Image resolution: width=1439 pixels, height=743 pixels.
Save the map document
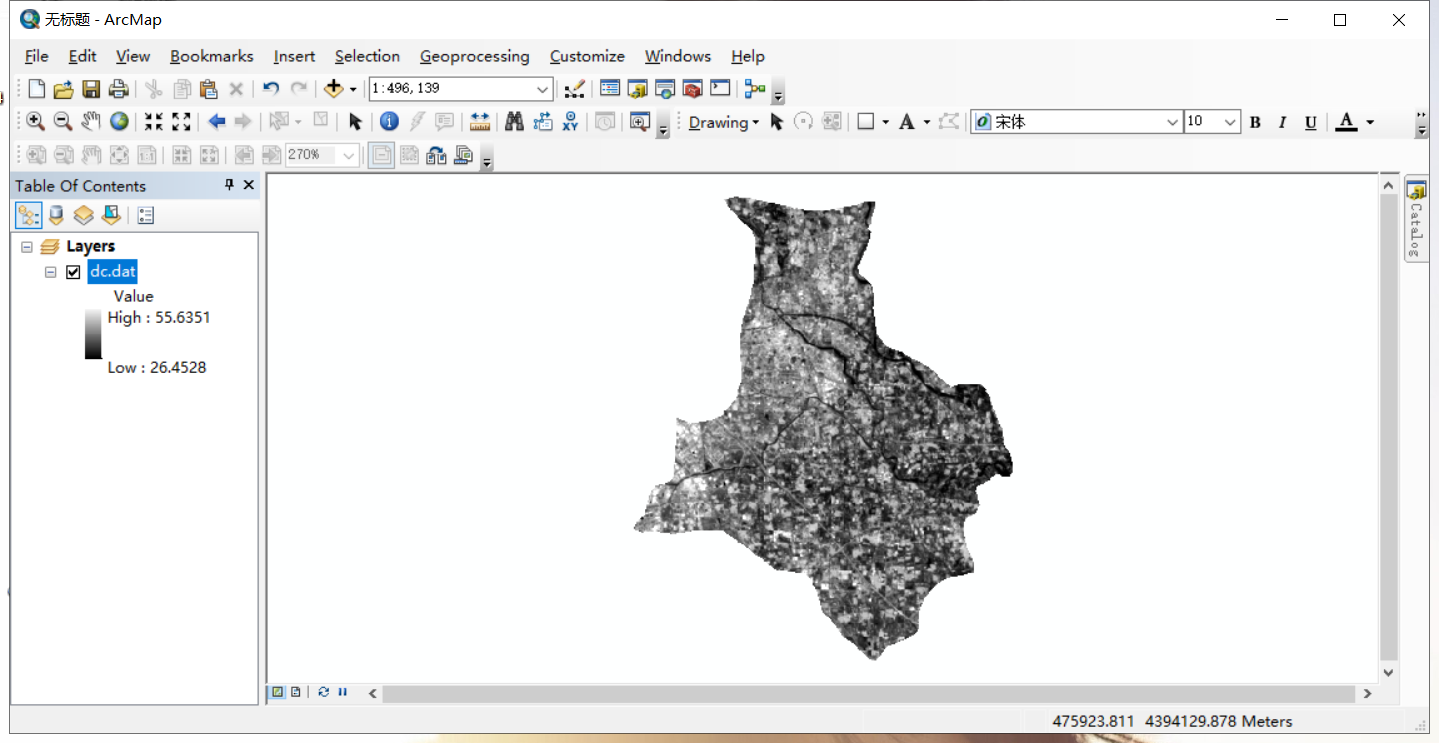(91, 89)
